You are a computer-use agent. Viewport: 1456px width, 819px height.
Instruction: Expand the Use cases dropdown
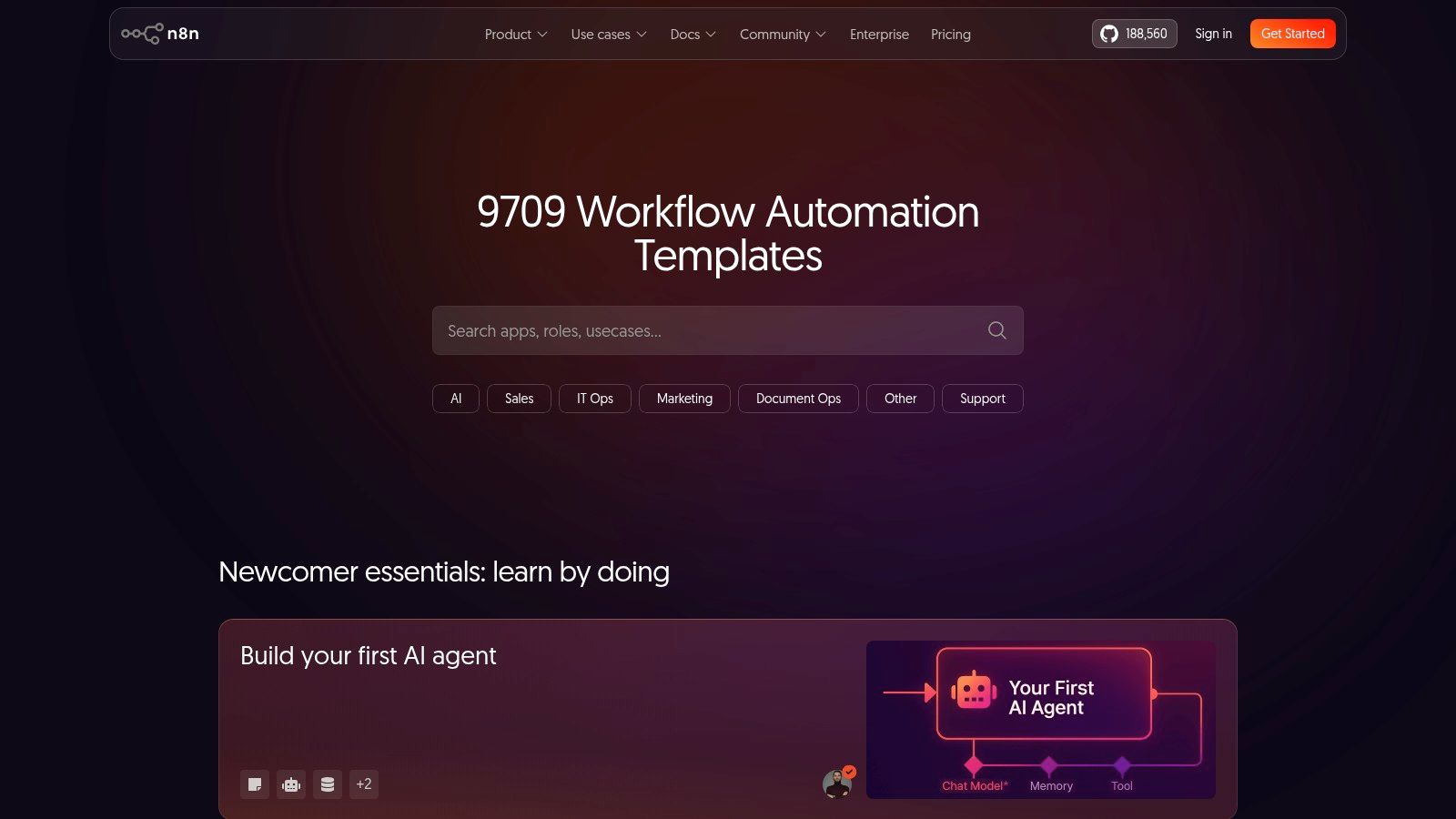click(x=609, y=35)
